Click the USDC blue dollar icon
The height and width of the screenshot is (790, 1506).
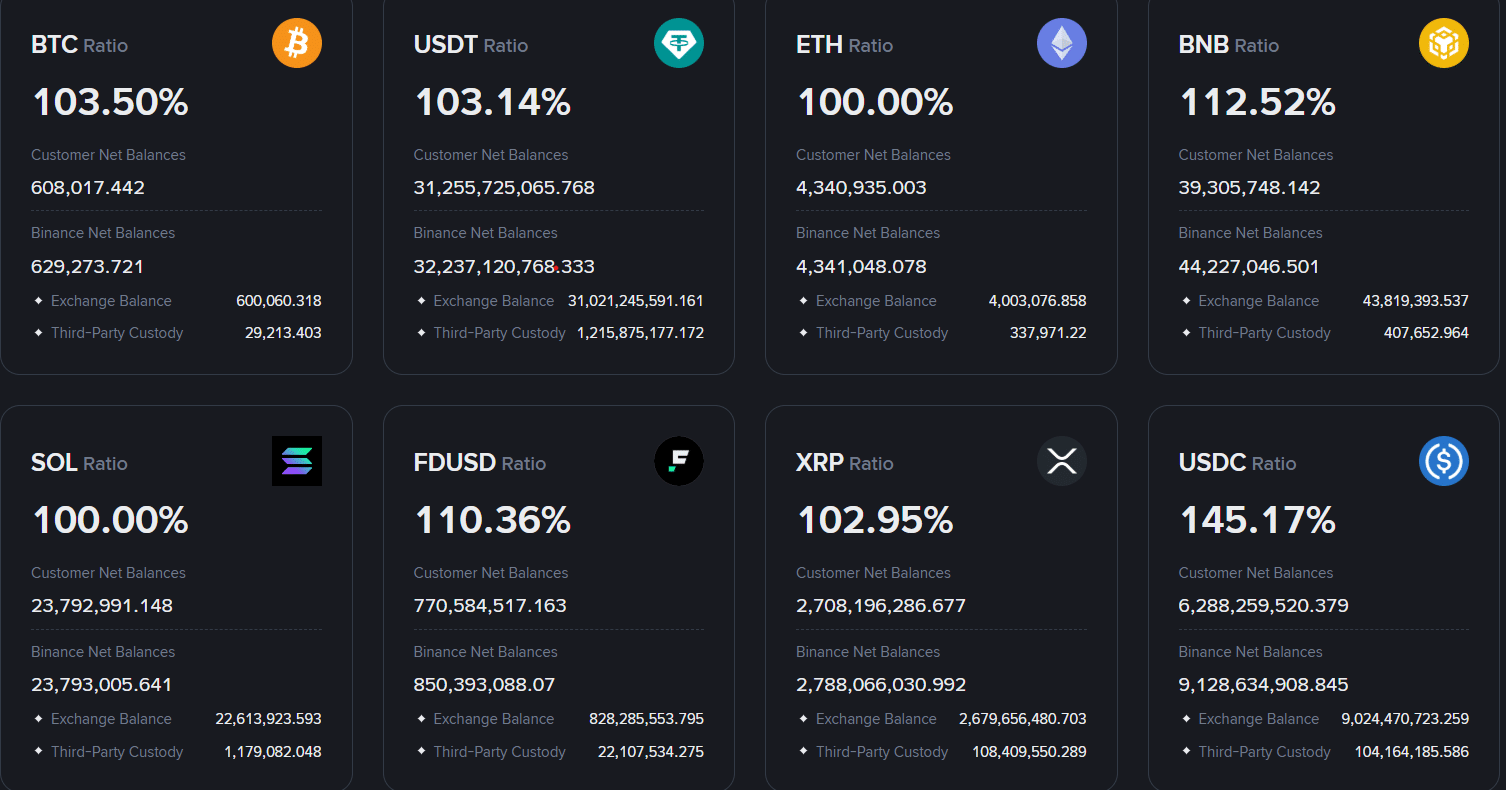click(1444, 461)
